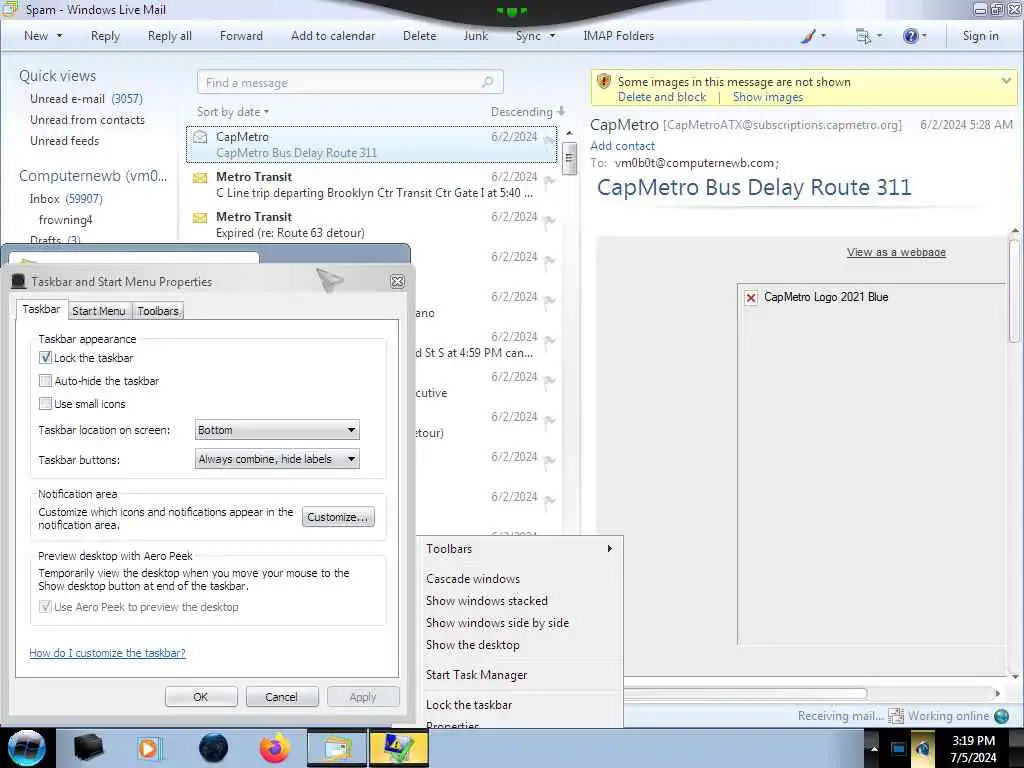1024x768 pixels.
Task: Open the blue Help icon
Action: click(910, 36)
